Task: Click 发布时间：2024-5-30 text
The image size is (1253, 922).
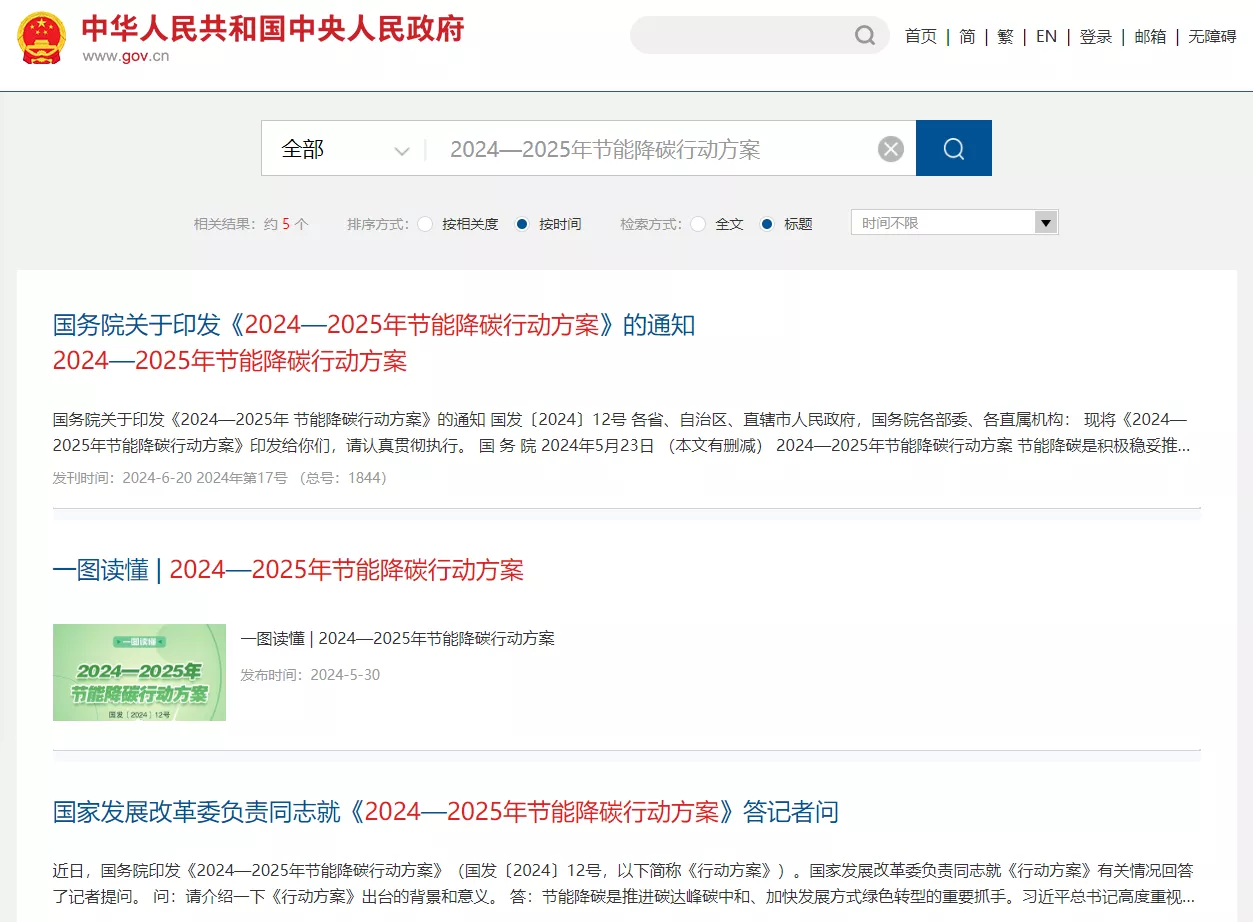Action: pyautogui.click(x=310, y=675)
